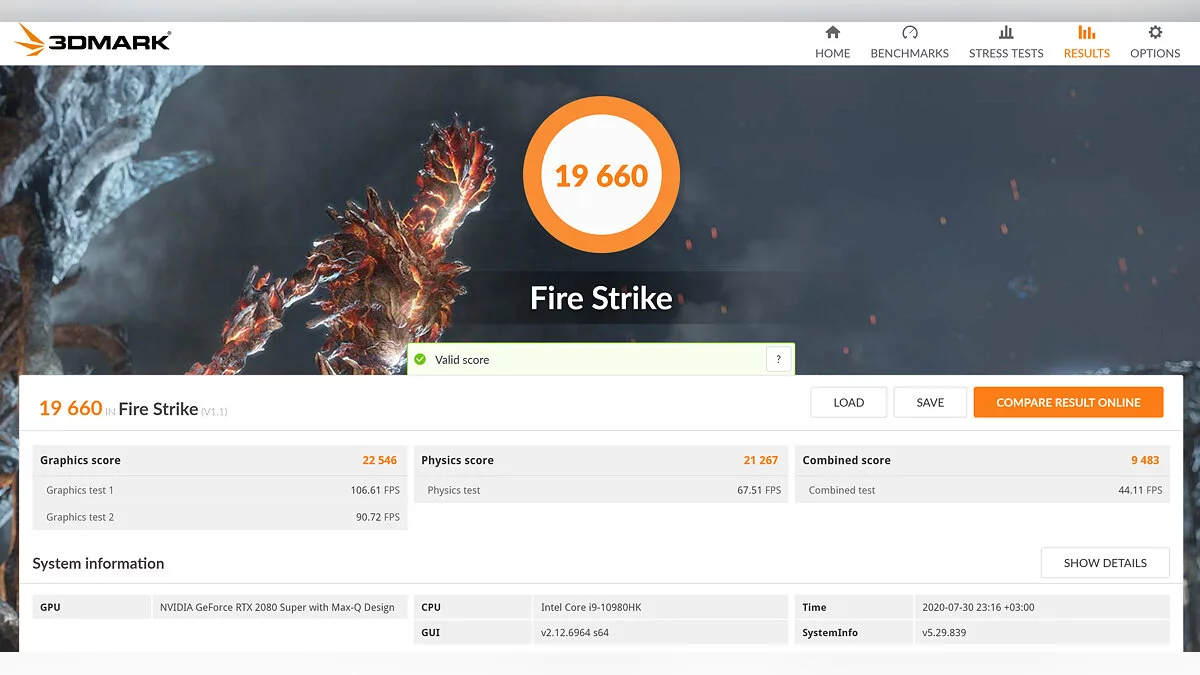Click the Graphics score value 22 546
This screenshot has width=1200, height=675.
click(x=380, y=460)
